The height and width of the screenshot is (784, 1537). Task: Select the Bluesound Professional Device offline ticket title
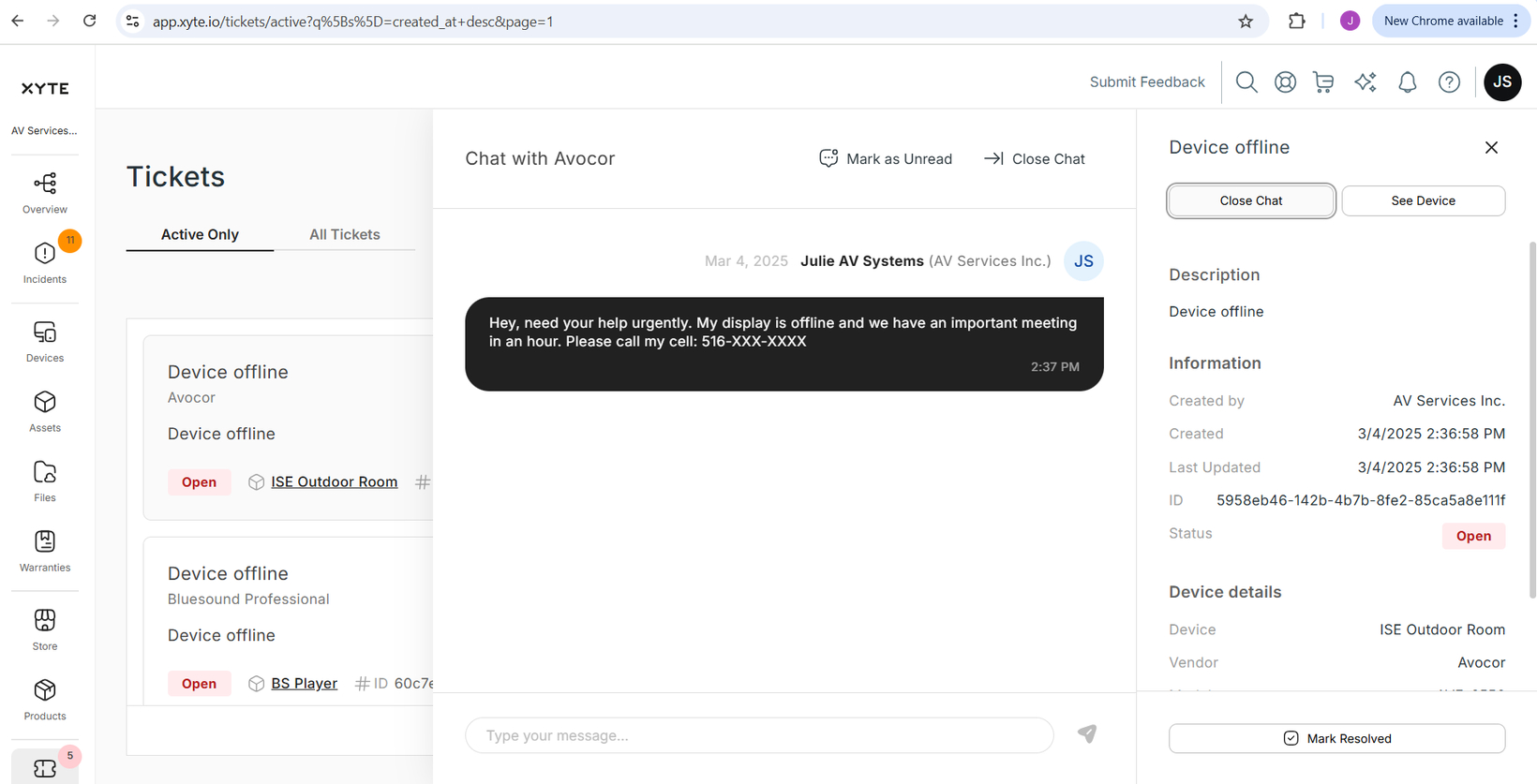(228, 573)
